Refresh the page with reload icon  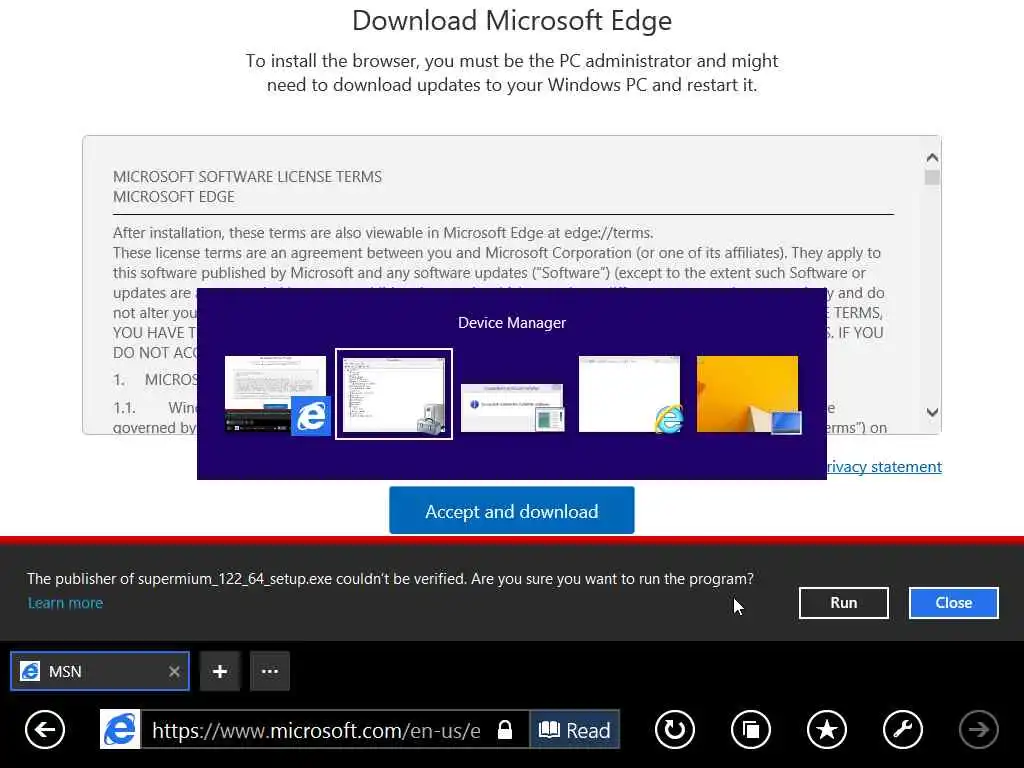[675, 729]
